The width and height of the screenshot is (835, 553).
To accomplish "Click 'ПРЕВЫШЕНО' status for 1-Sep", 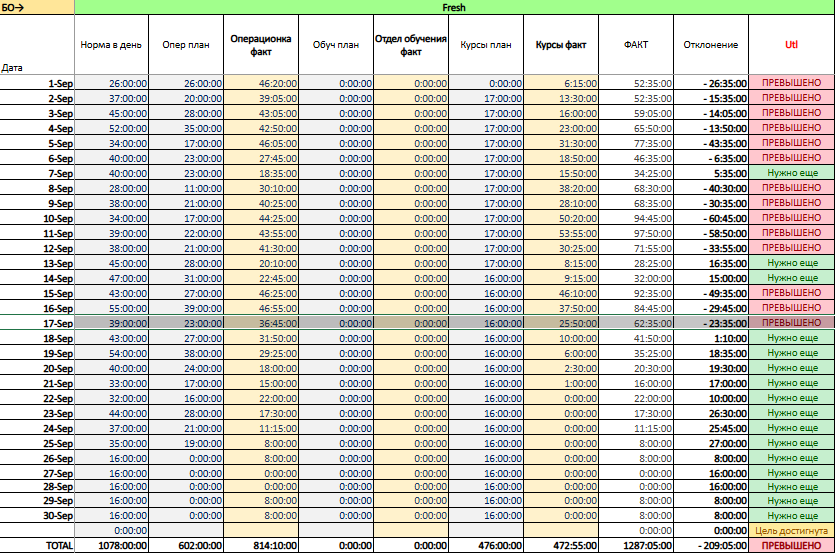I will 791,83.
